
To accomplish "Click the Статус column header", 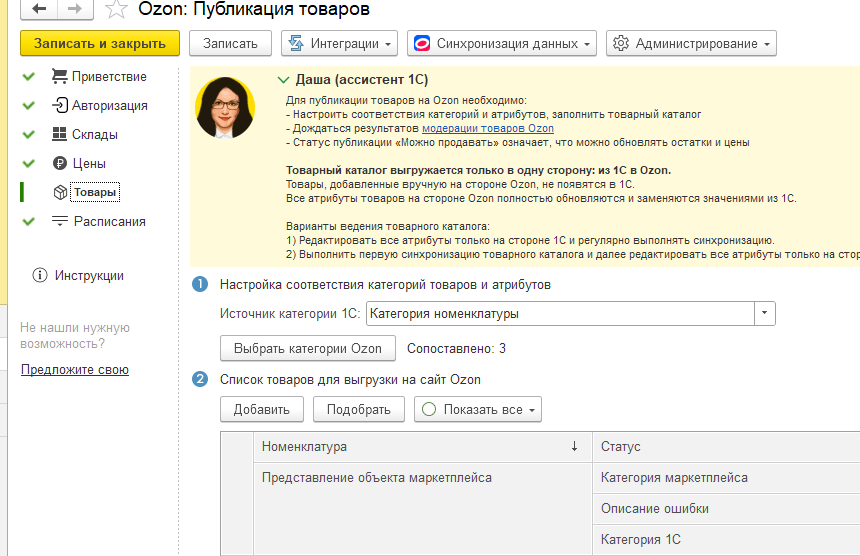I will [x=726, y=446].
